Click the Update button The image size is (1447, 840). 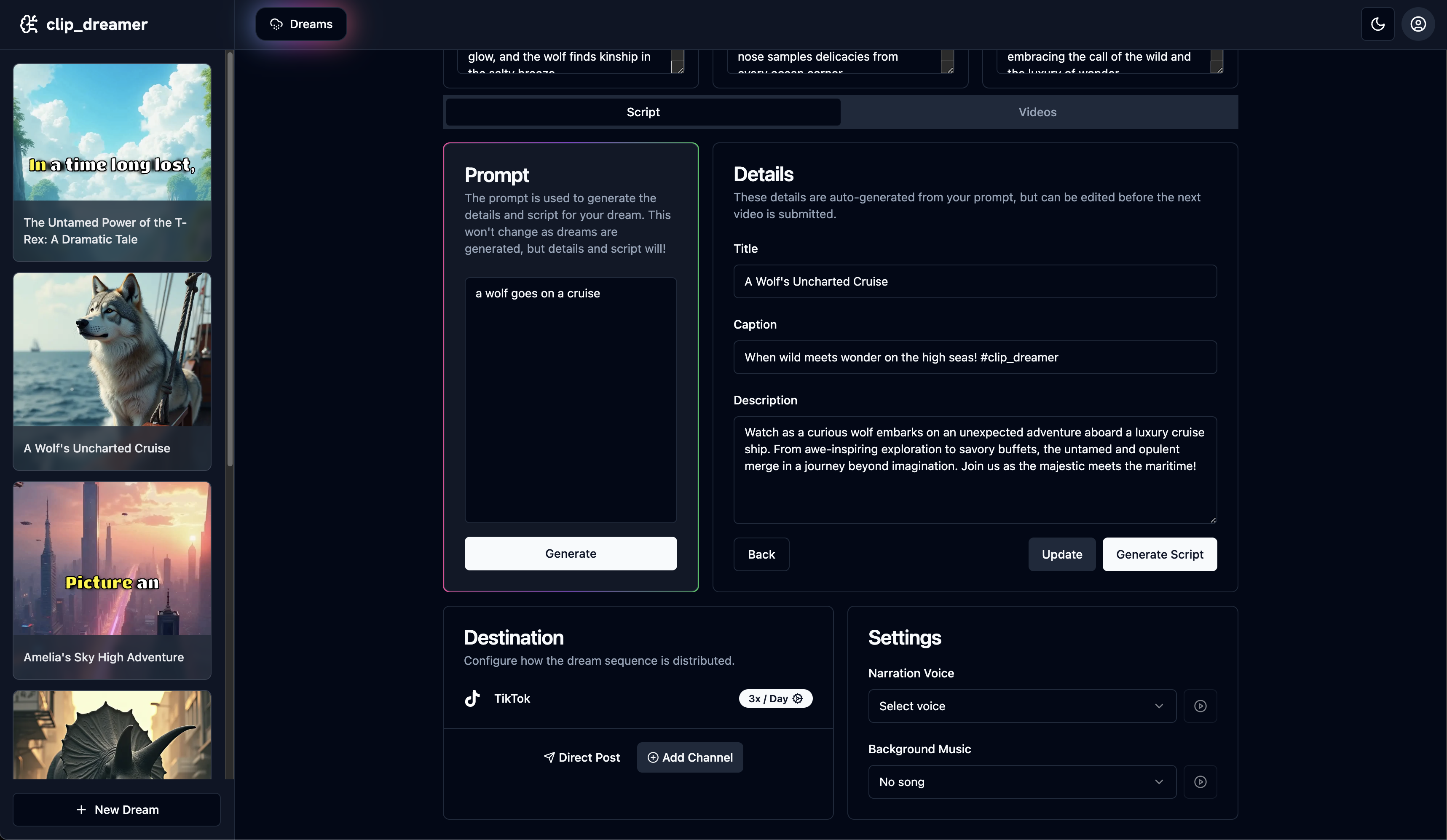coord(1062,554)
